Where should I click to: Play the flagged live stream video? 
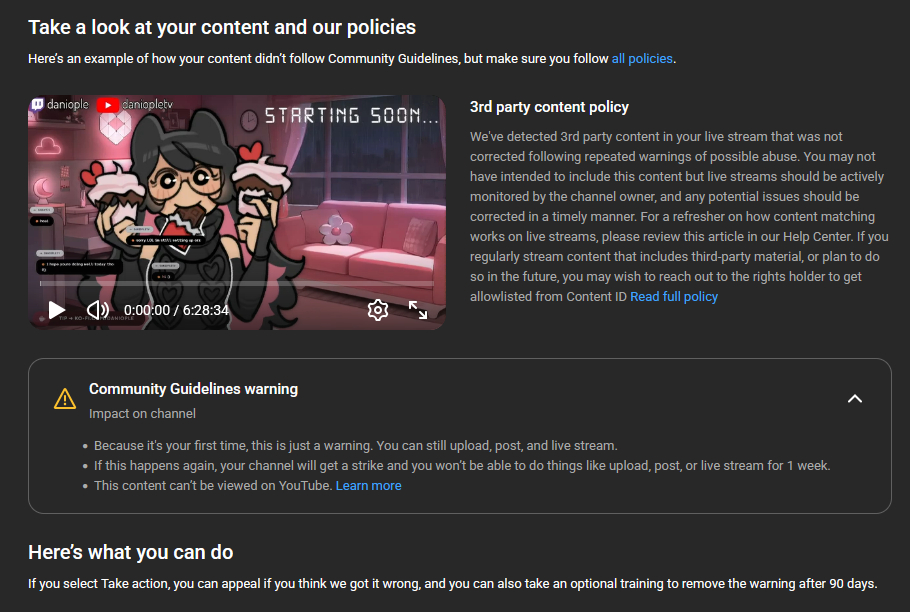pos(56,310)
